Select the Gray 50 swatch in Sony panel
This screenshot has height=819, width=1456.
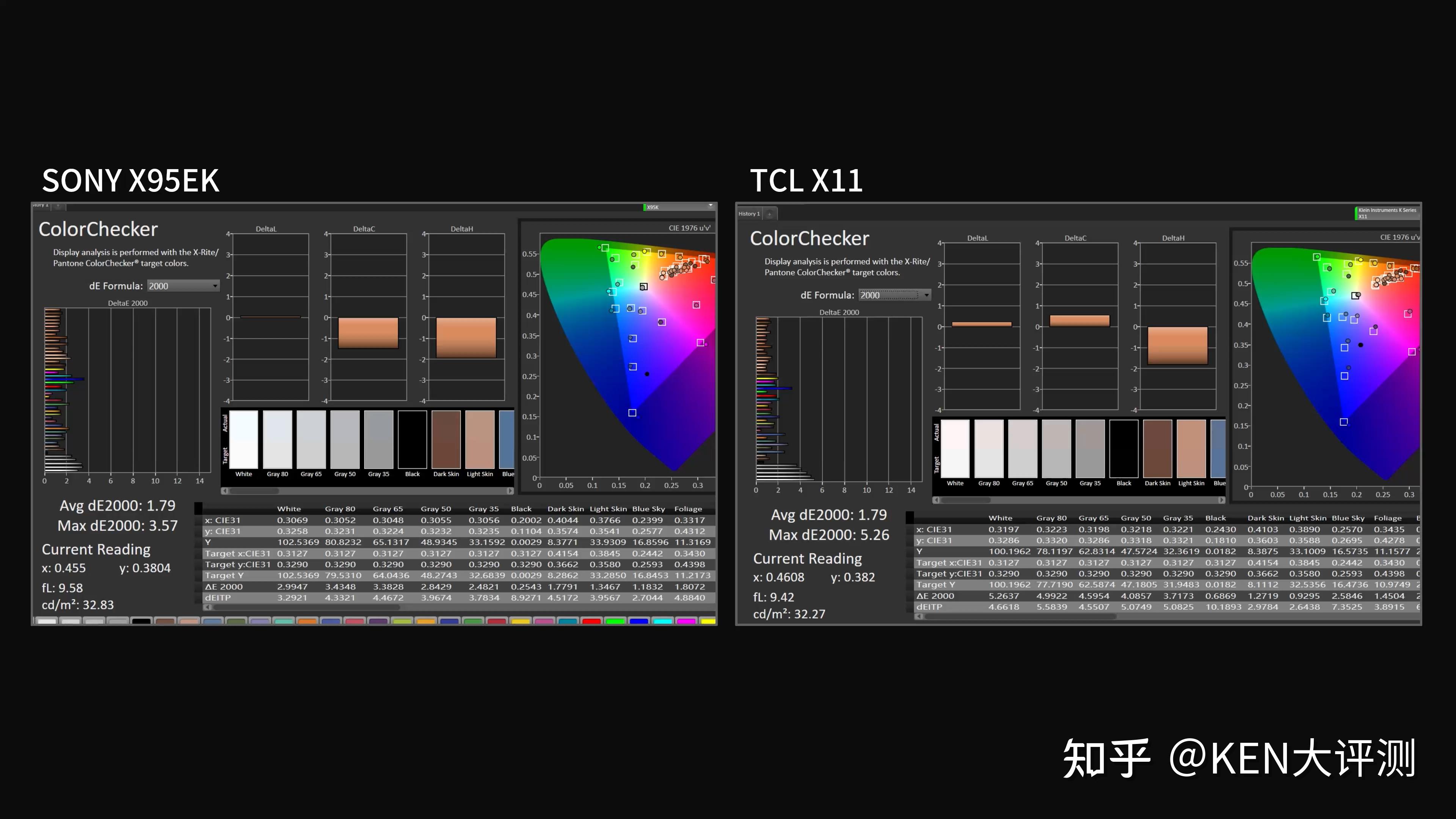click(x=345, y=439)
